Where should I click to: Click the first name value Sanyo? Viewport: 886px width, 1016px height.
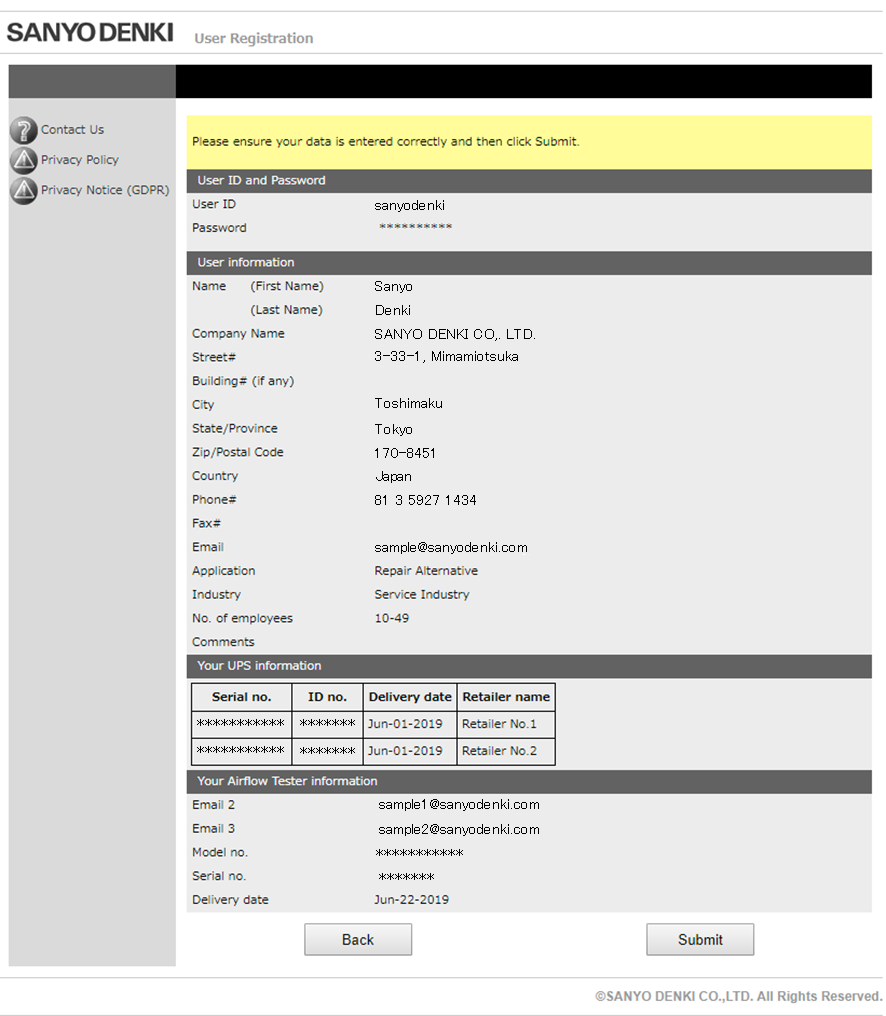tap(393, 286)
